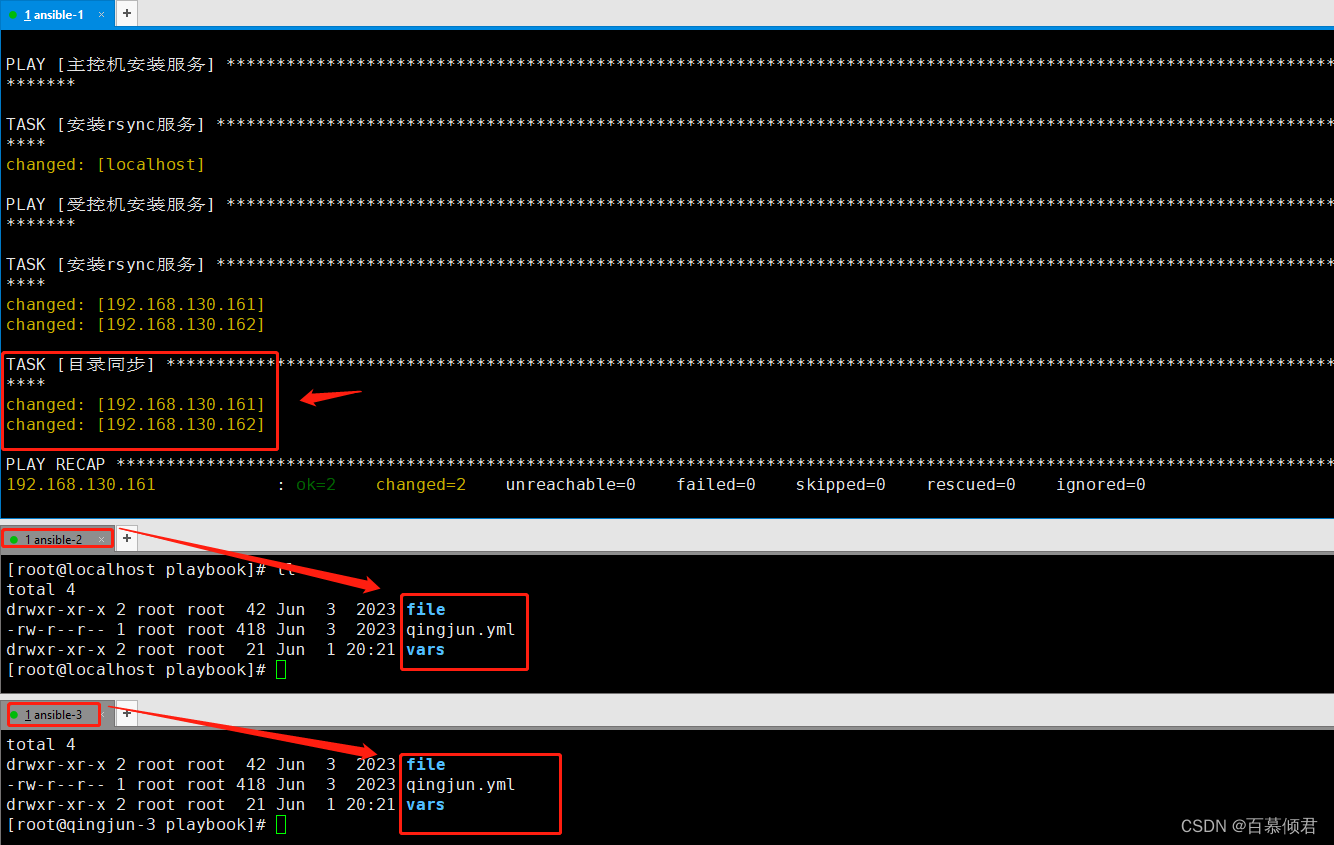Close the ansible-2 tab with its x

click(101, 539)
